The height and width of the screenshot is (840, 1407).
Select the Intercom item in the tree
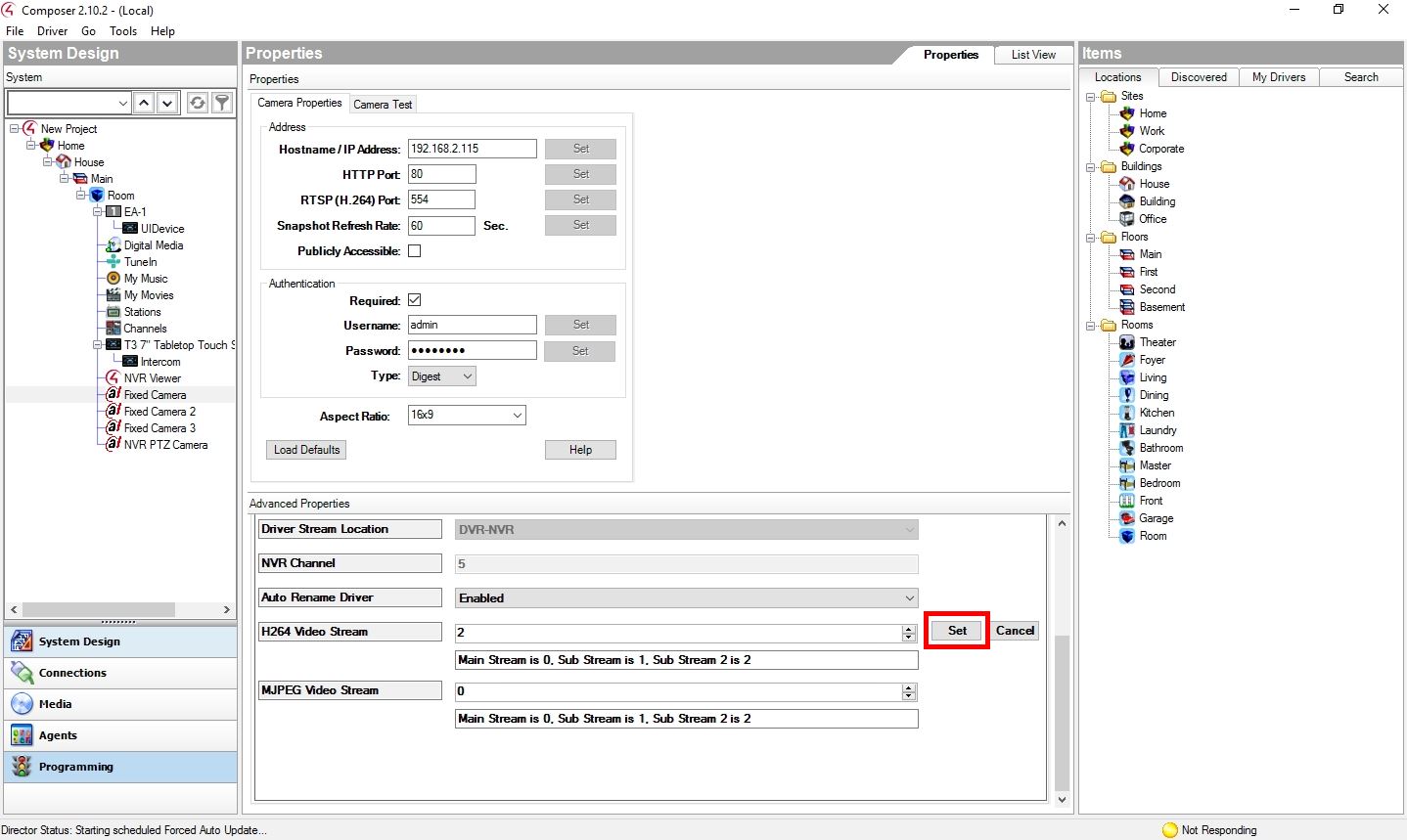(159, 362)
